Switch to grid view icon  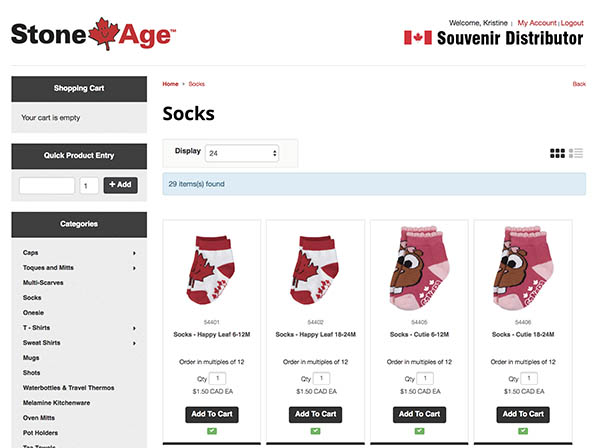coord(557,153)
